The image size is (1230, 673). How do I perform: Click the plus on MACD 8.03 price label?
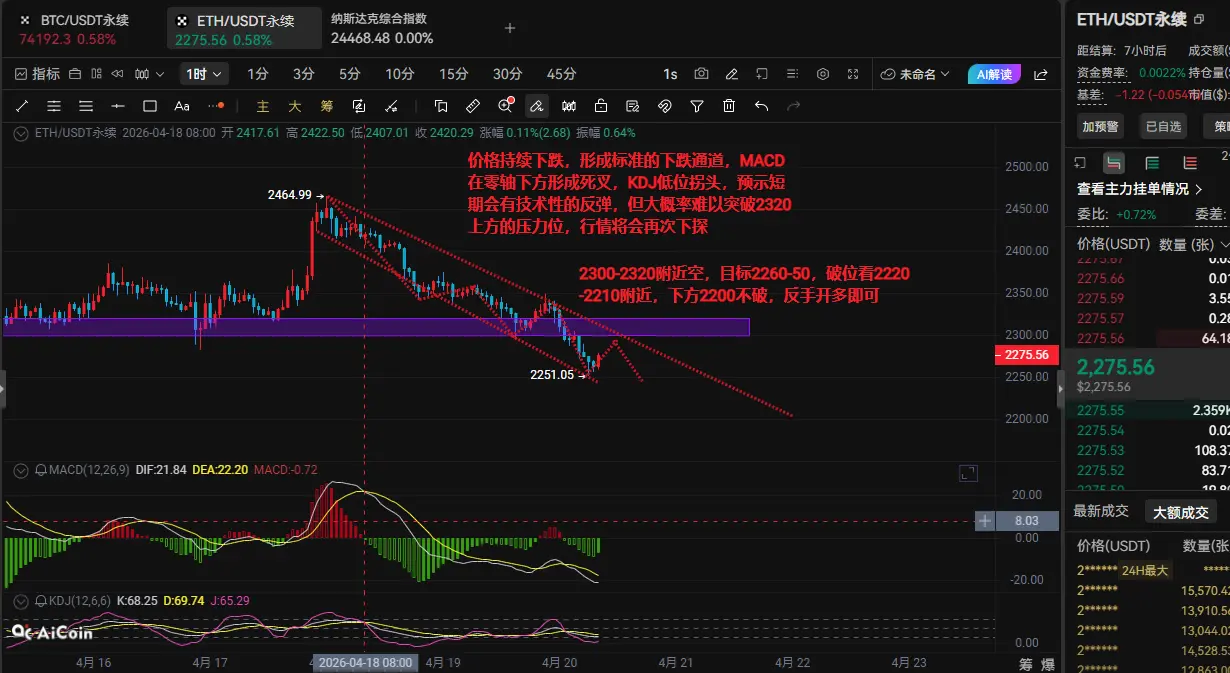coord(985,521)
